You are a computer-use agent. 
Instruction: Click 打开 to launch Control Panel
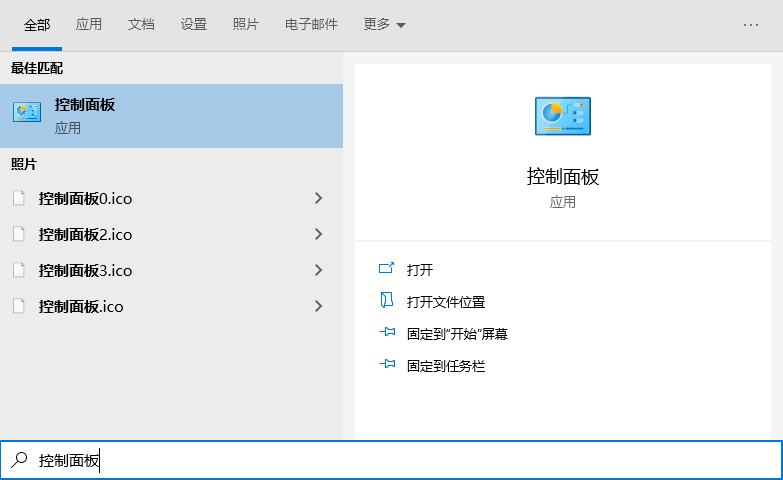pos(420,270)
